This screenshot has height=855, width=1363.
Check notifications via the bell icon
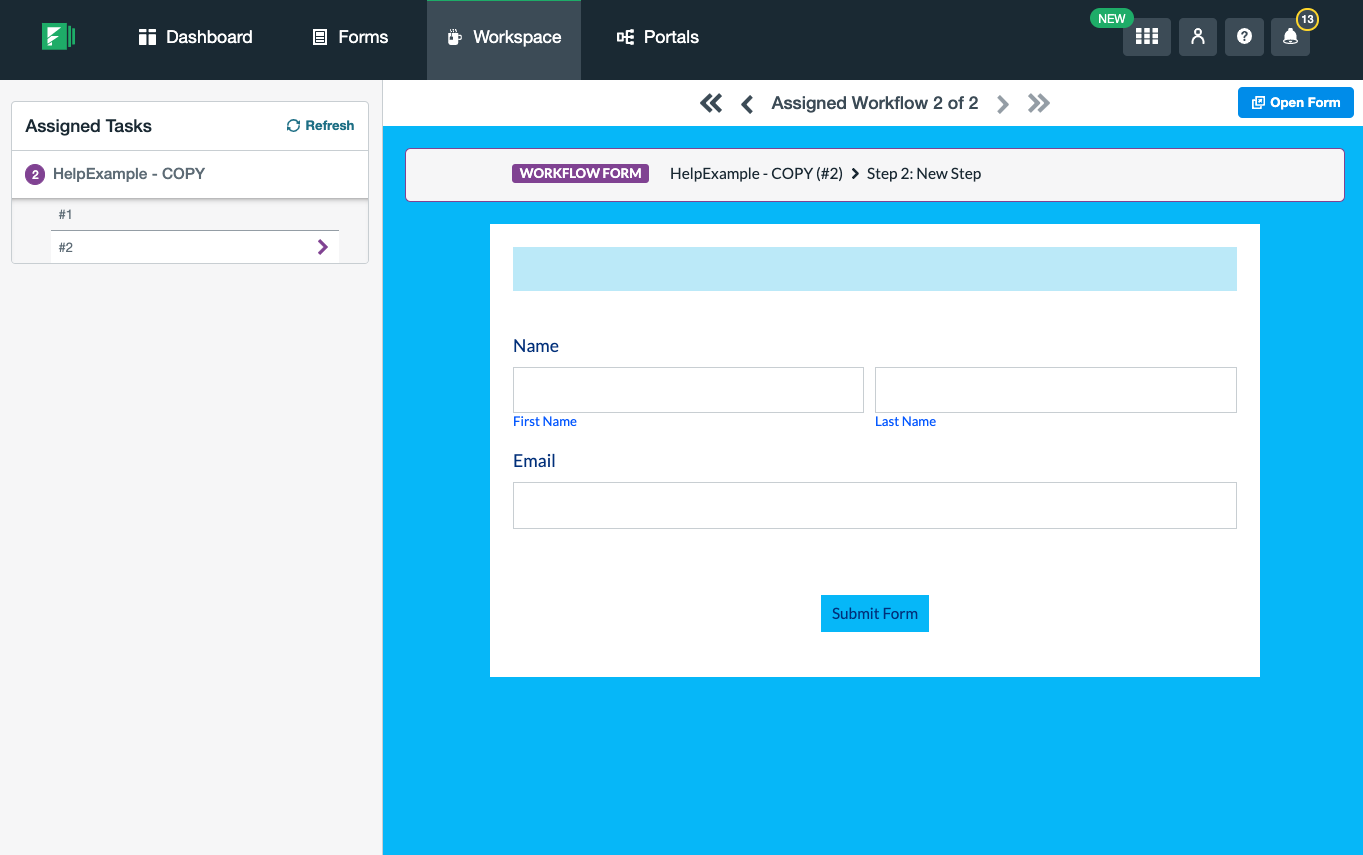(1290, 38)
